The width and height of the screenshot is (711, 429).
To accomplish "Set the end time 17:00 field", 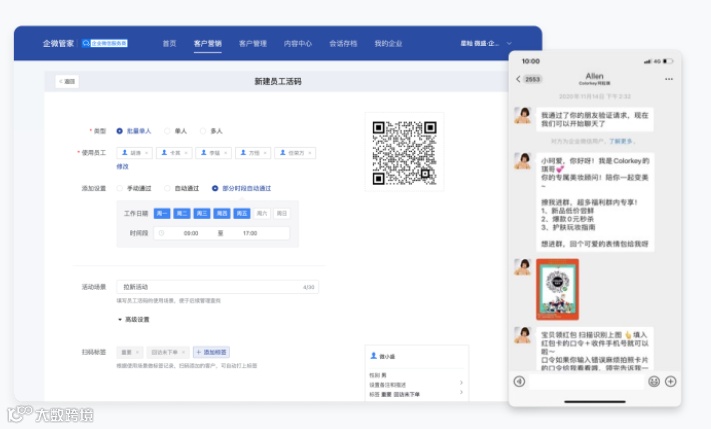I will [250, 233].
